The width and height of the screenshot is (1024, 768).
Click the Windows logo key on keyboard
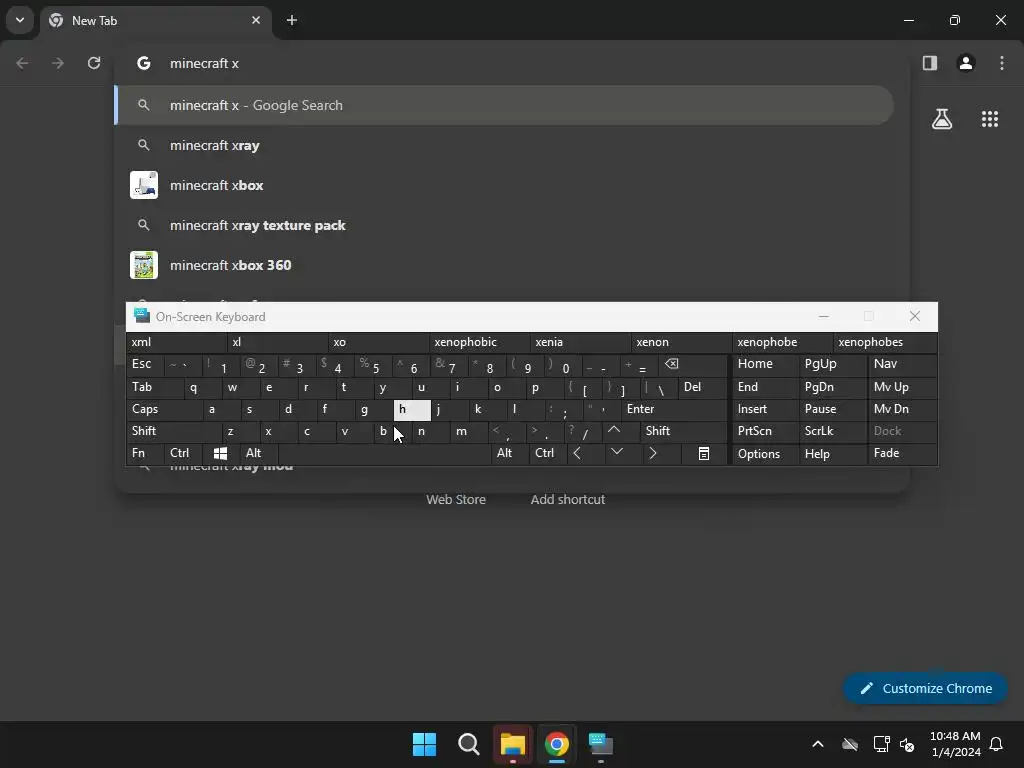[x=221, y=453]
